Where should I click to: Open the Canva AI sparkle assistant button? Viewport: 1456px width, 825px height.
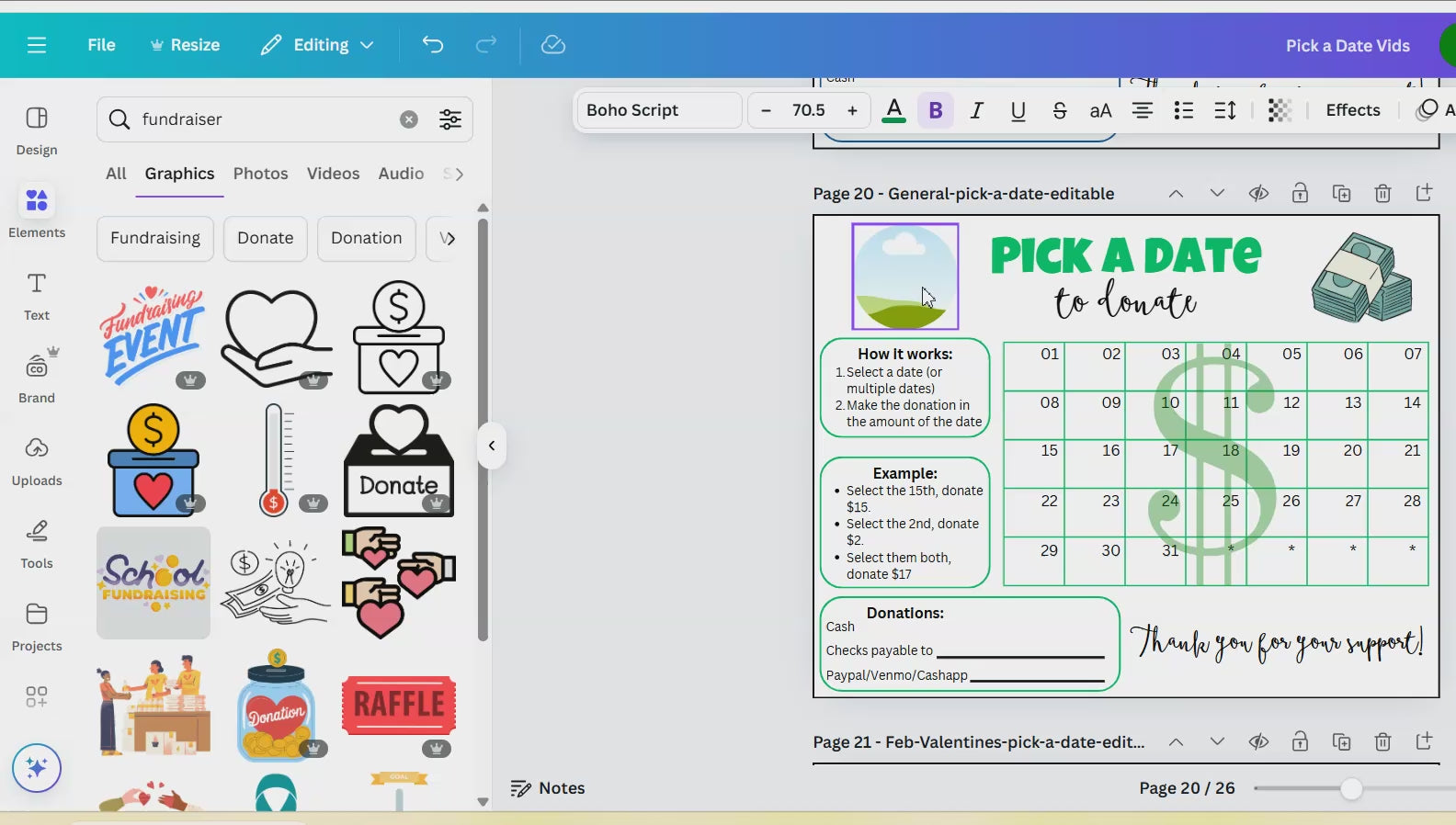pyautogui.click(x=37, y=767)
